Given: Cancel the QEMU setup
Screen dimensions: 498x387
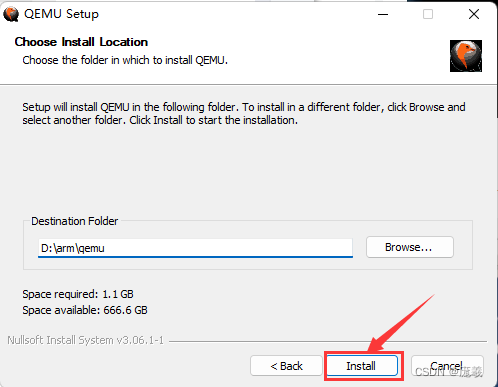Looking at the screenshot, I should [x=447, y=366].
